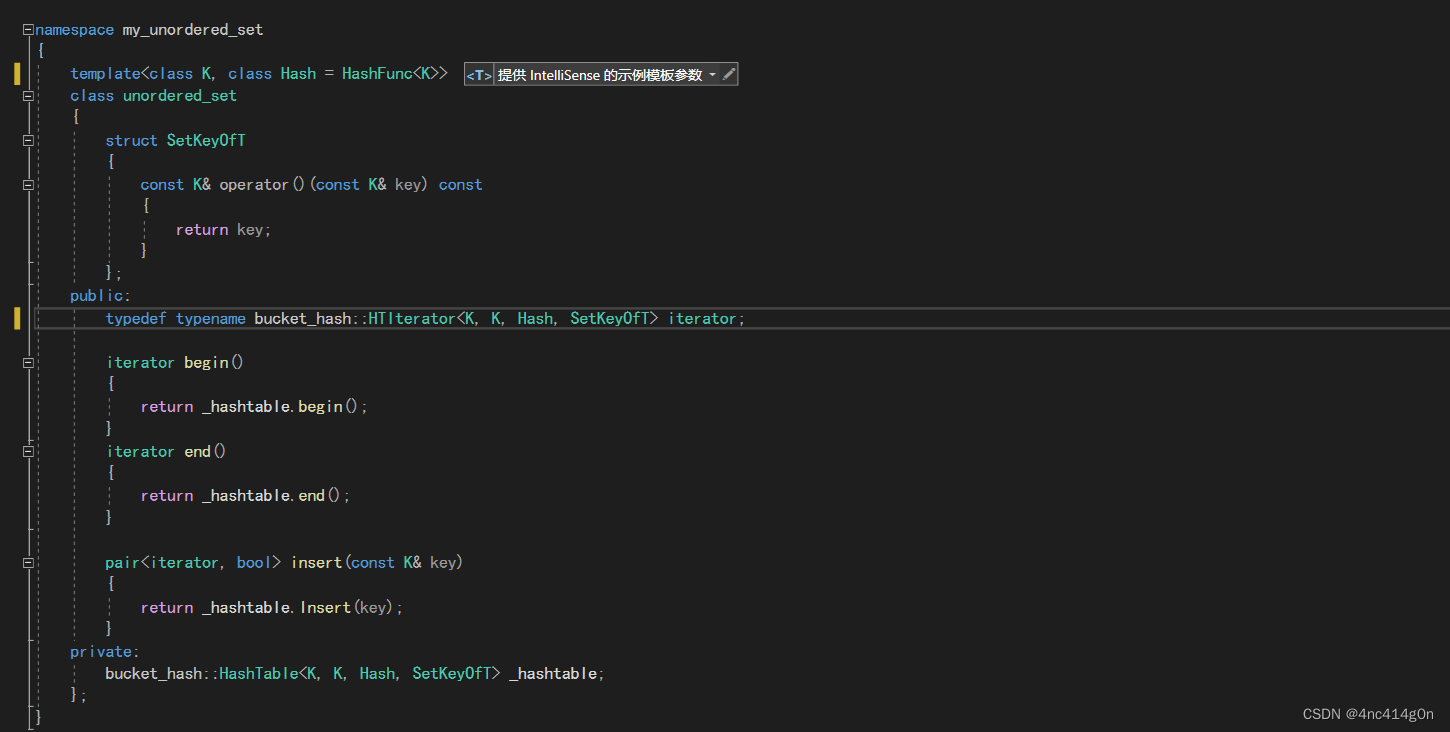Click the 'typename' keyword
Screen dimensions: 1450x732
point(211,319)
